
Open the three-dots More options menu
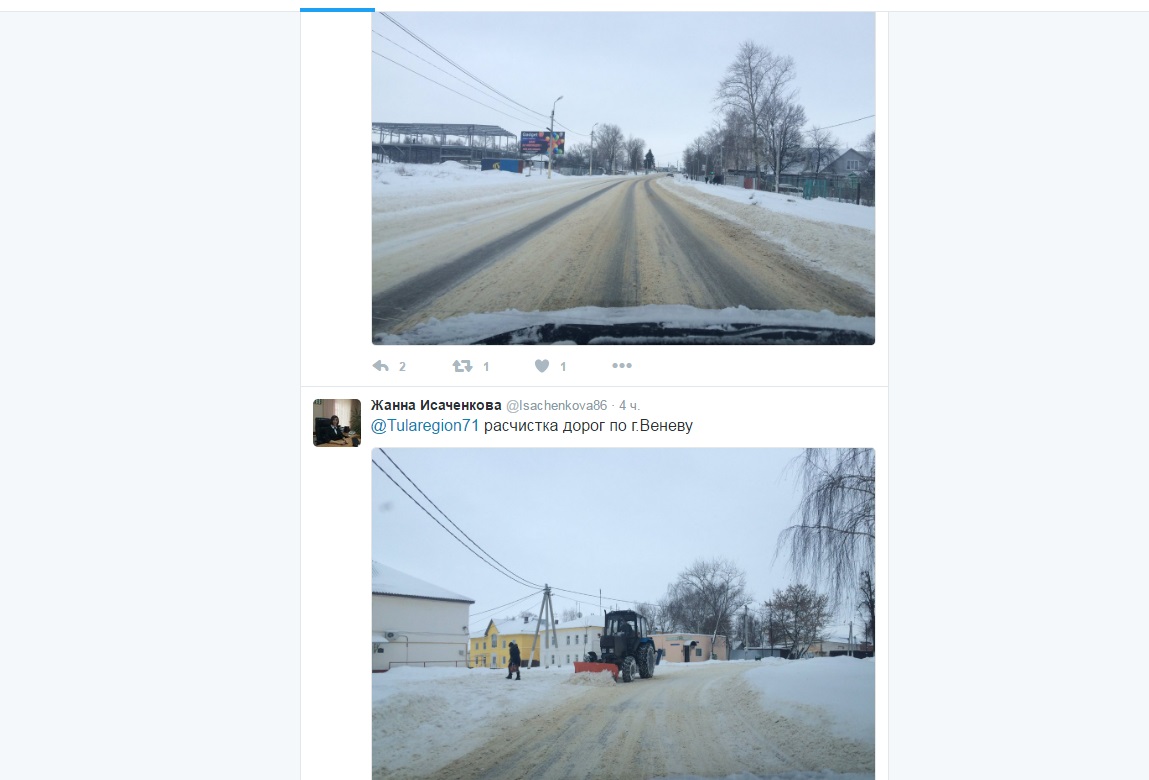coord(621,366)
